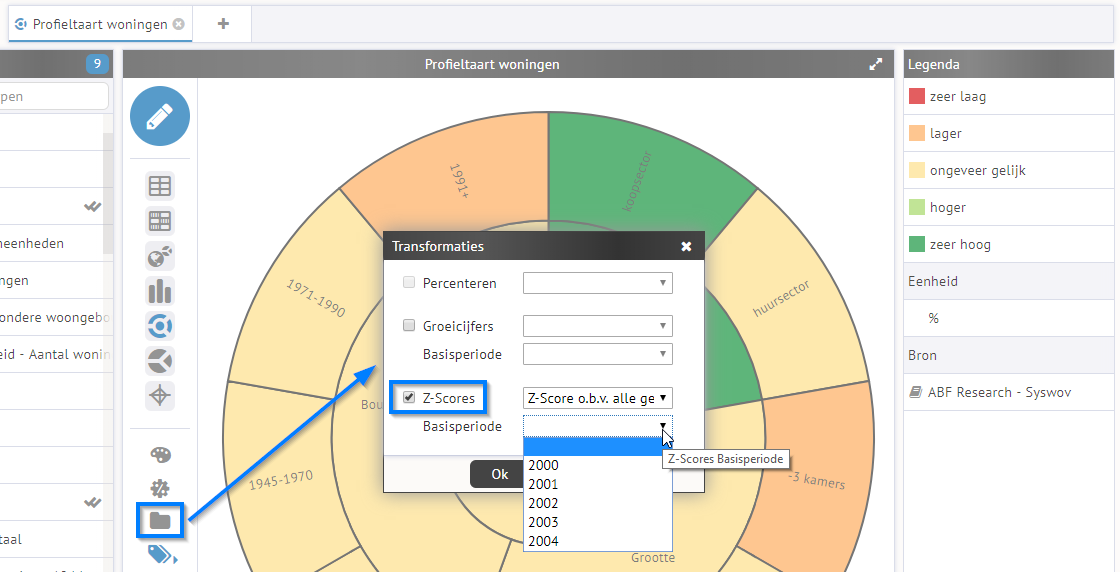Image resolution: width=1120 pixels, height=572 pixels.
Task: Add a new tab with plus
Action: tap(223, 24)
